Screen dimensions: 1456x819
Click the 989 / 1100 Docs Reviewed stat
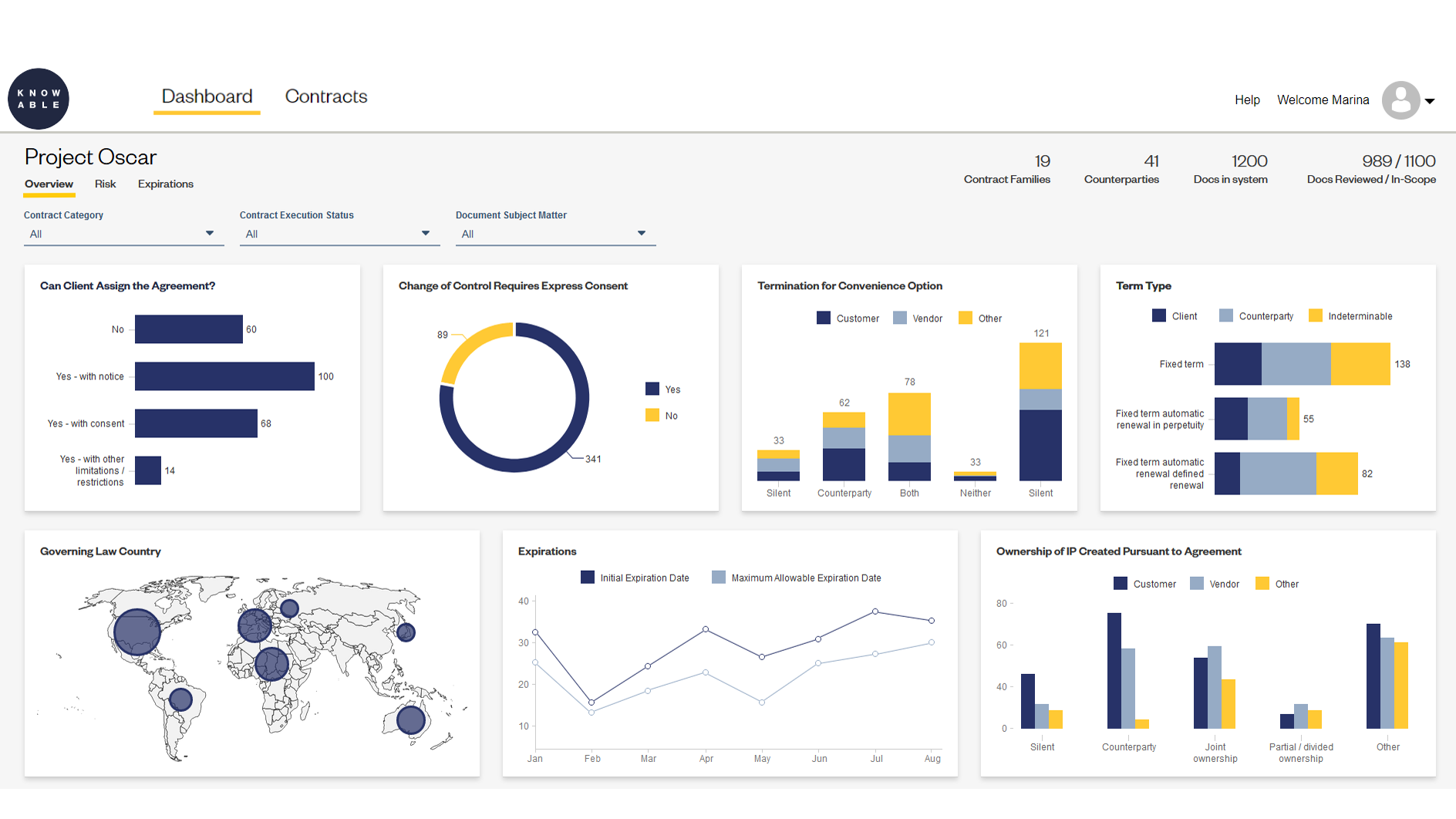click(1371, 170)
